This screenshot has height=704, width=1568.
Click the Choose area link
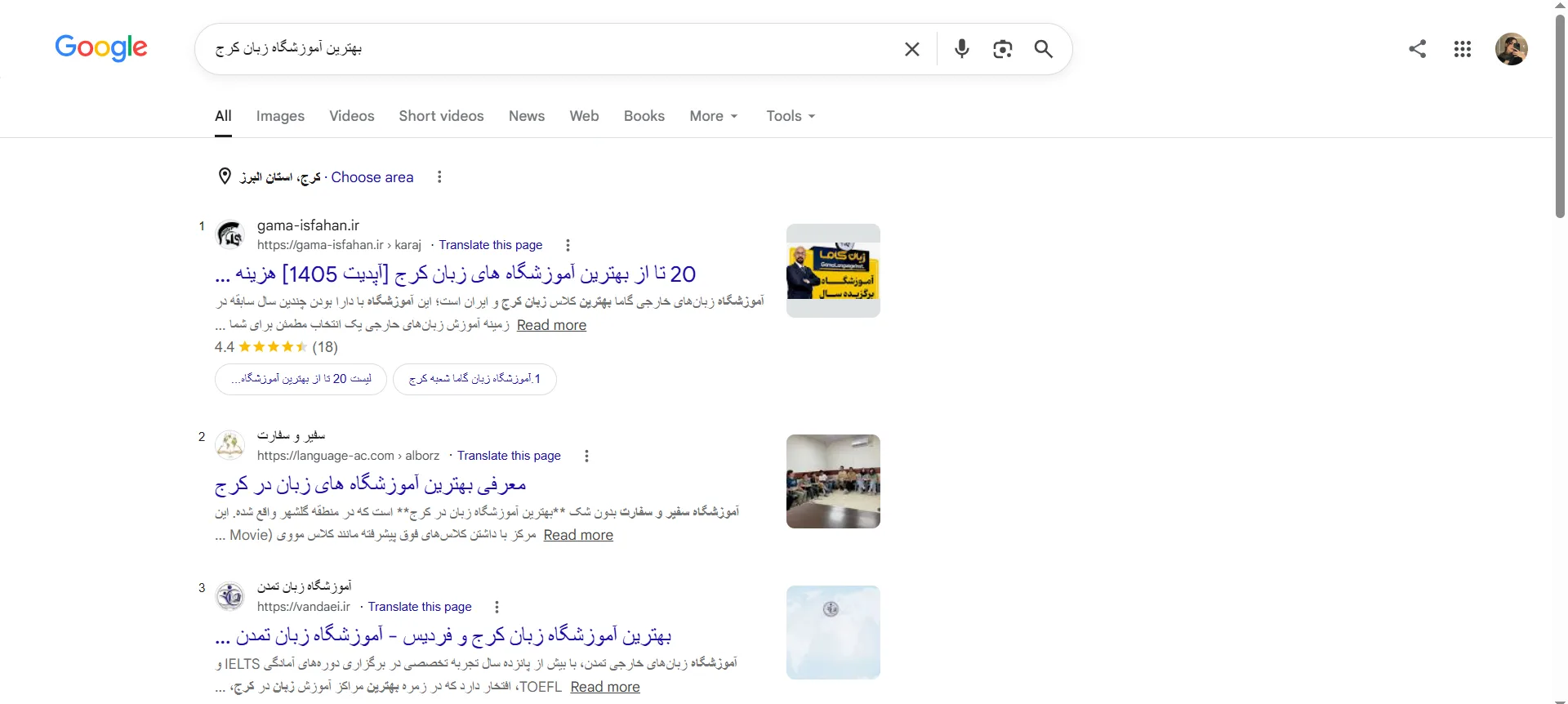tap(372, 177)
